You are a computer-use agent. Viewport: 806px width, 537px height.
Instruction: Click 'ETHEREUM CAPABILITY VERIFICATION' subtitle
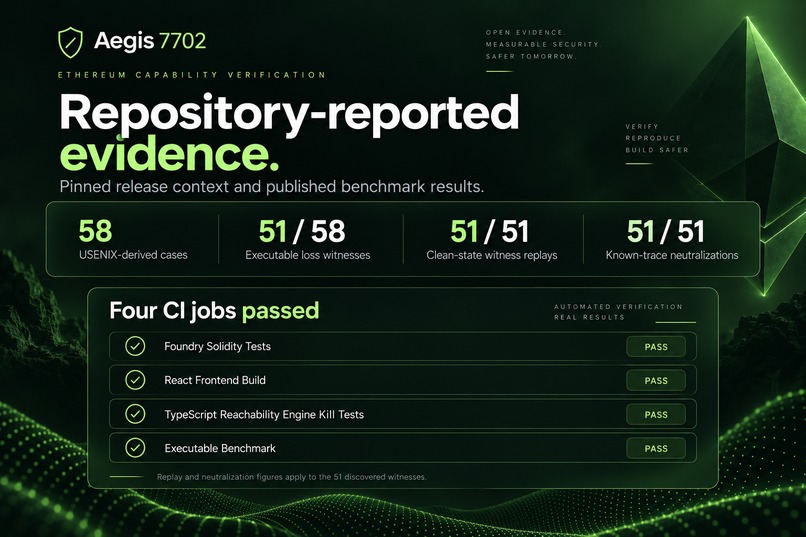pos(192,75)
